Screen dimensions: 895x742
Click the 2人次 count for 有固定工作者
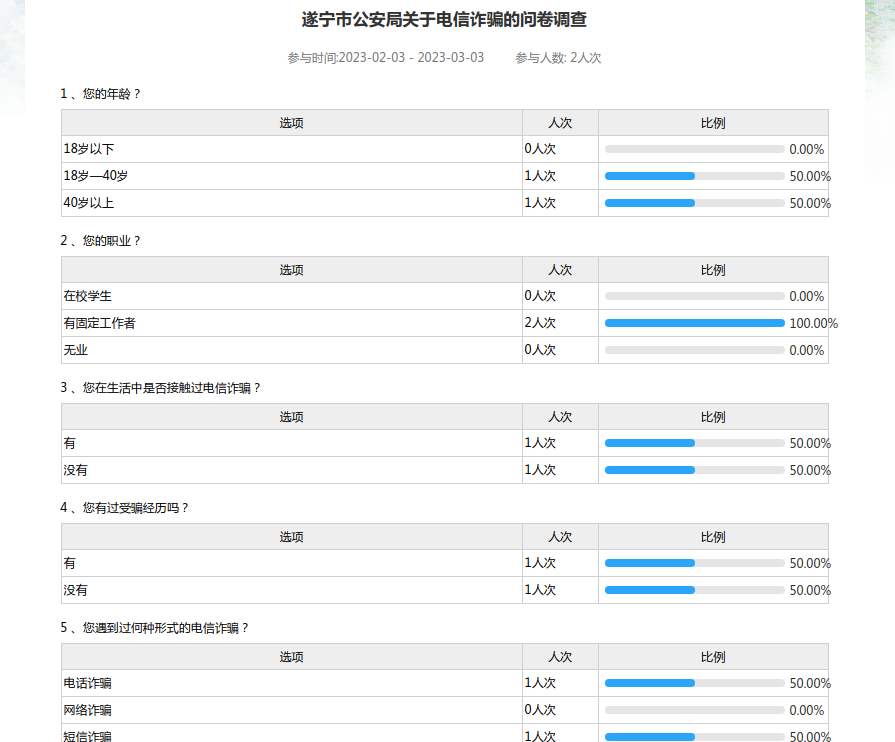pos(540,323)
